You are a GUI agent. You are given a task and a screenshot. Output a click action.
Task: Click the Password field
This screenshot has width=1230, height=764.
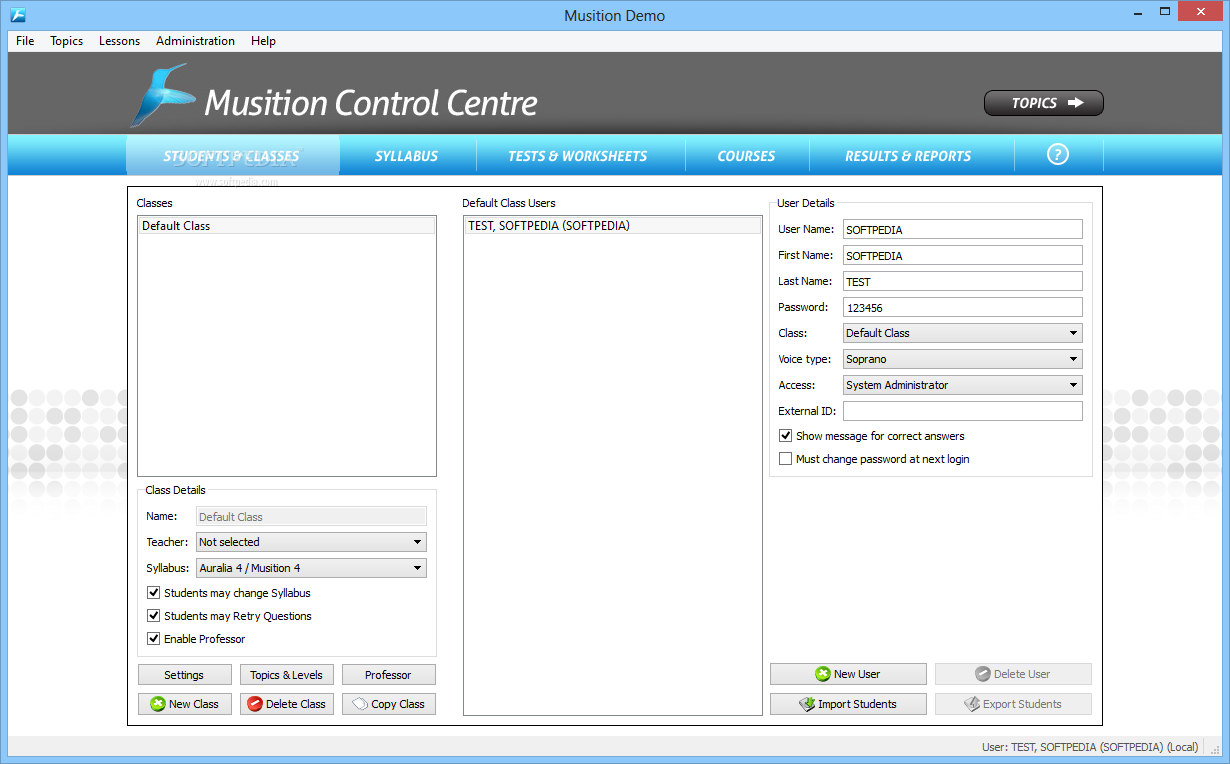tap(962, 308)
